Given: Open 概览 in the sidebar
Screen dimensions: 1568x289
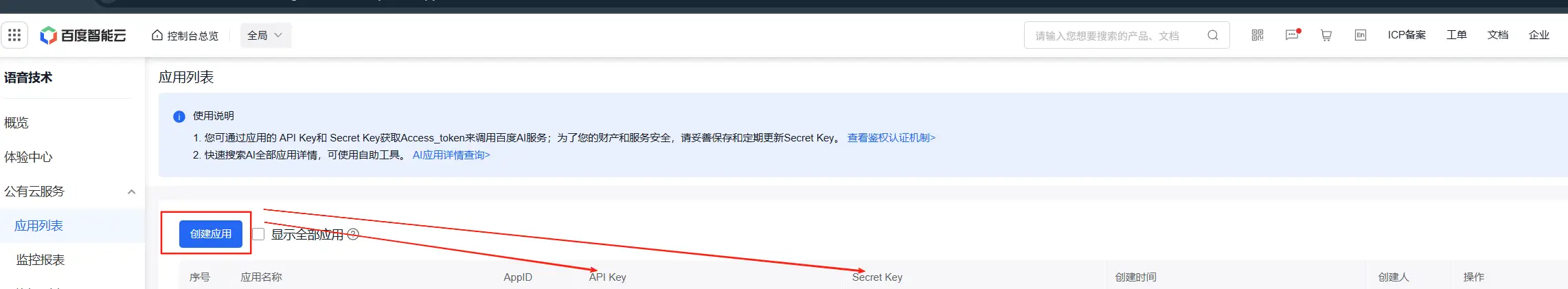Looking at the screenshot, I should (x=16, y=123).
